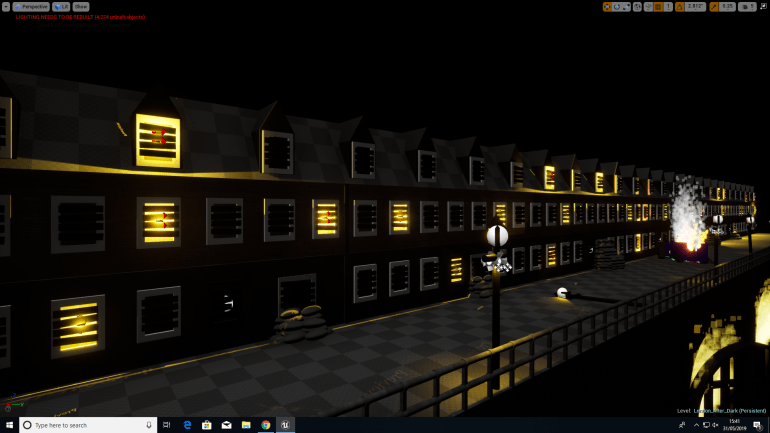
Task: Open Mail app from the taskbar
Action: (226, 425)
